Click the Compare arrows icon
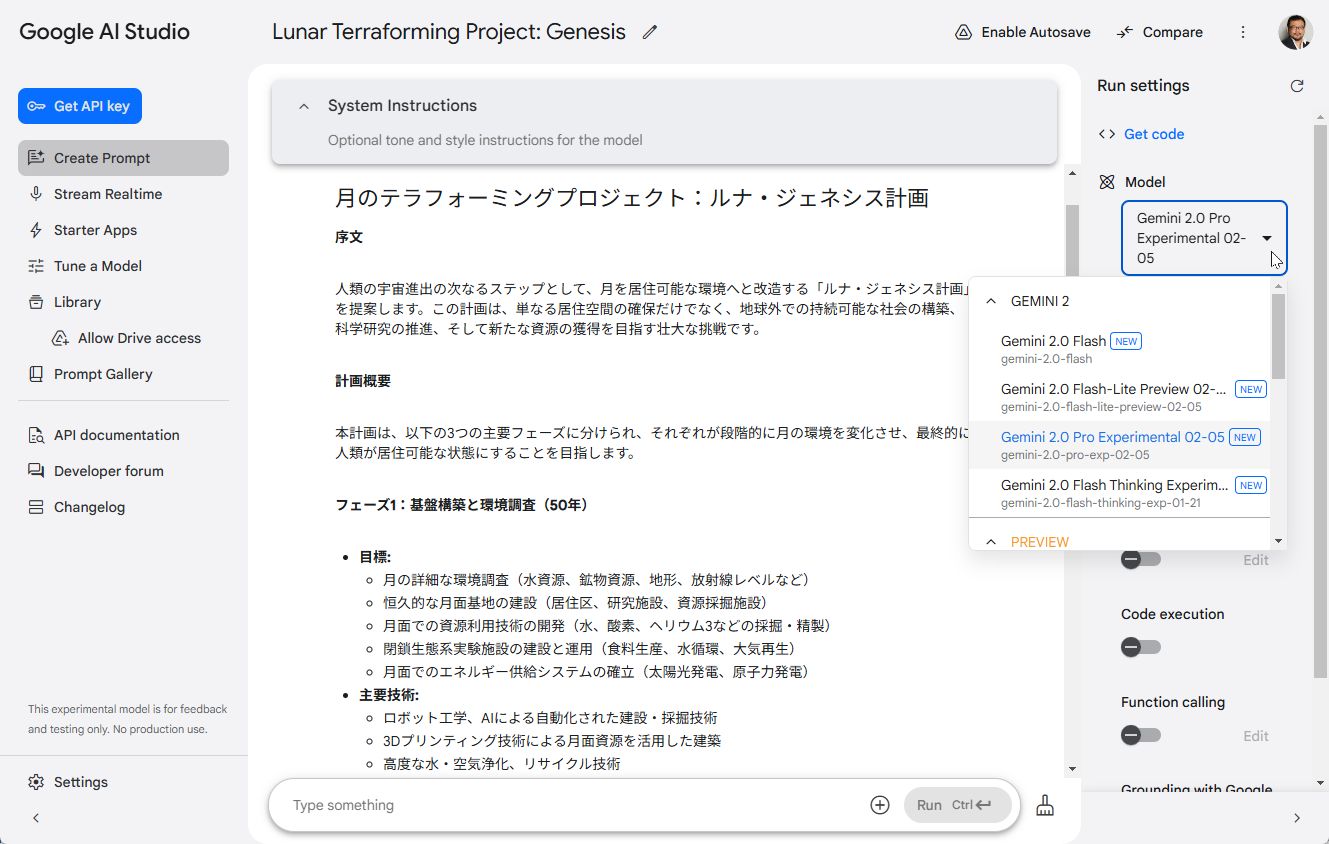Viewport: 1329px width, 844px height. (1125, 32)
